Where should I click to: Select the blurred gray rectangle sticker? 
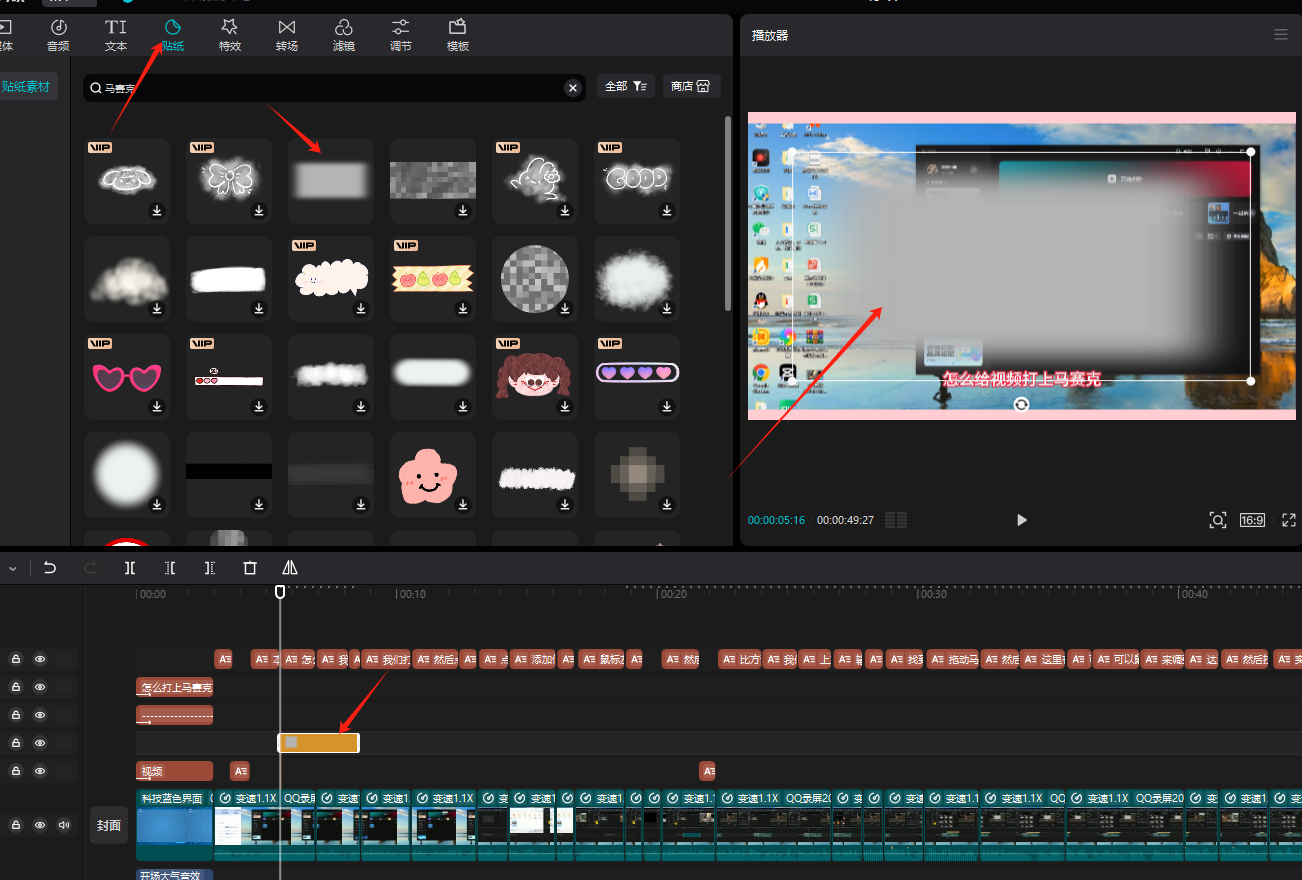point(331,180)
